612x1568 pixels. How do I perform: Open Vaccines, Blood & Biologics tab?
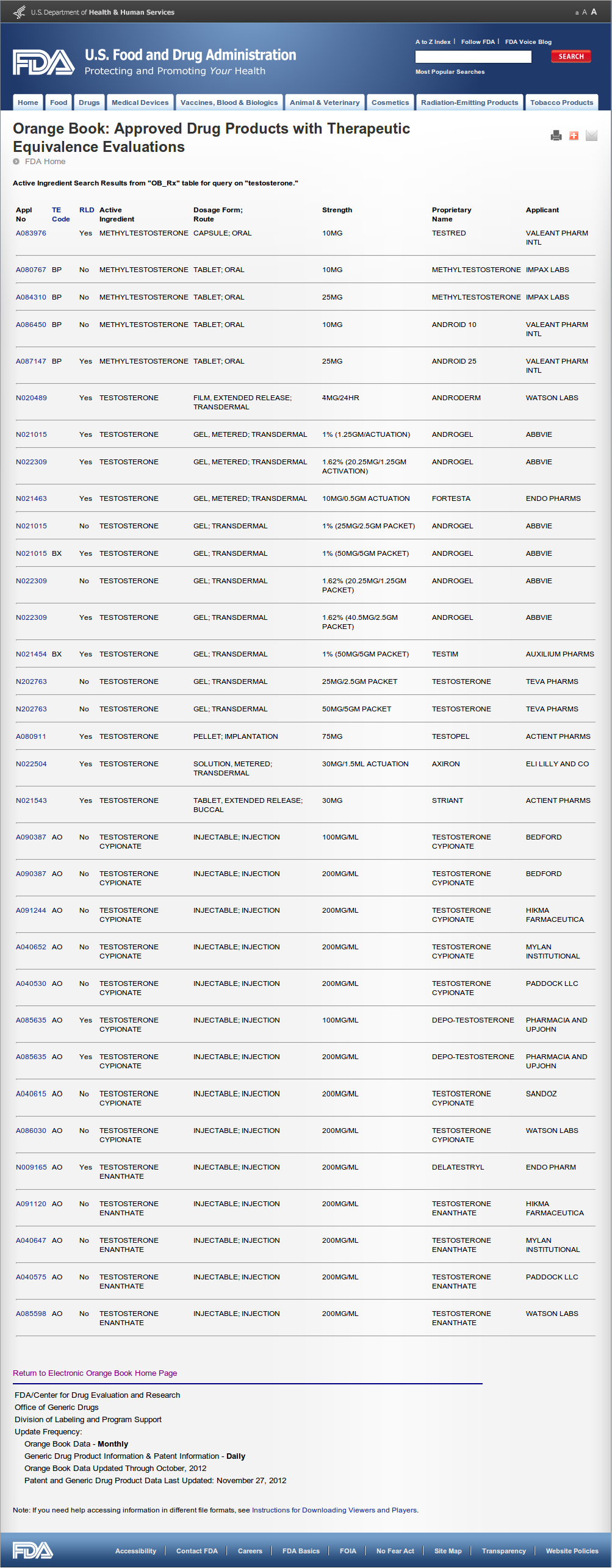(x=229, y=102)
